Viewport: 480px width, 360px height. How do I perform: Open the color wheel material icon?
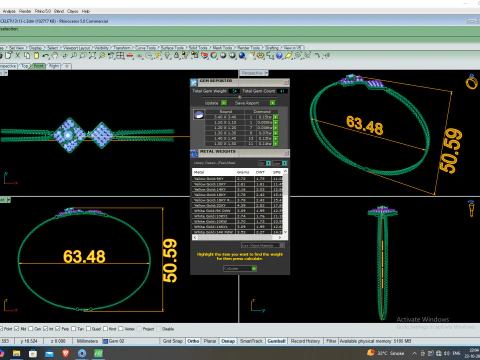pos(213,56)
